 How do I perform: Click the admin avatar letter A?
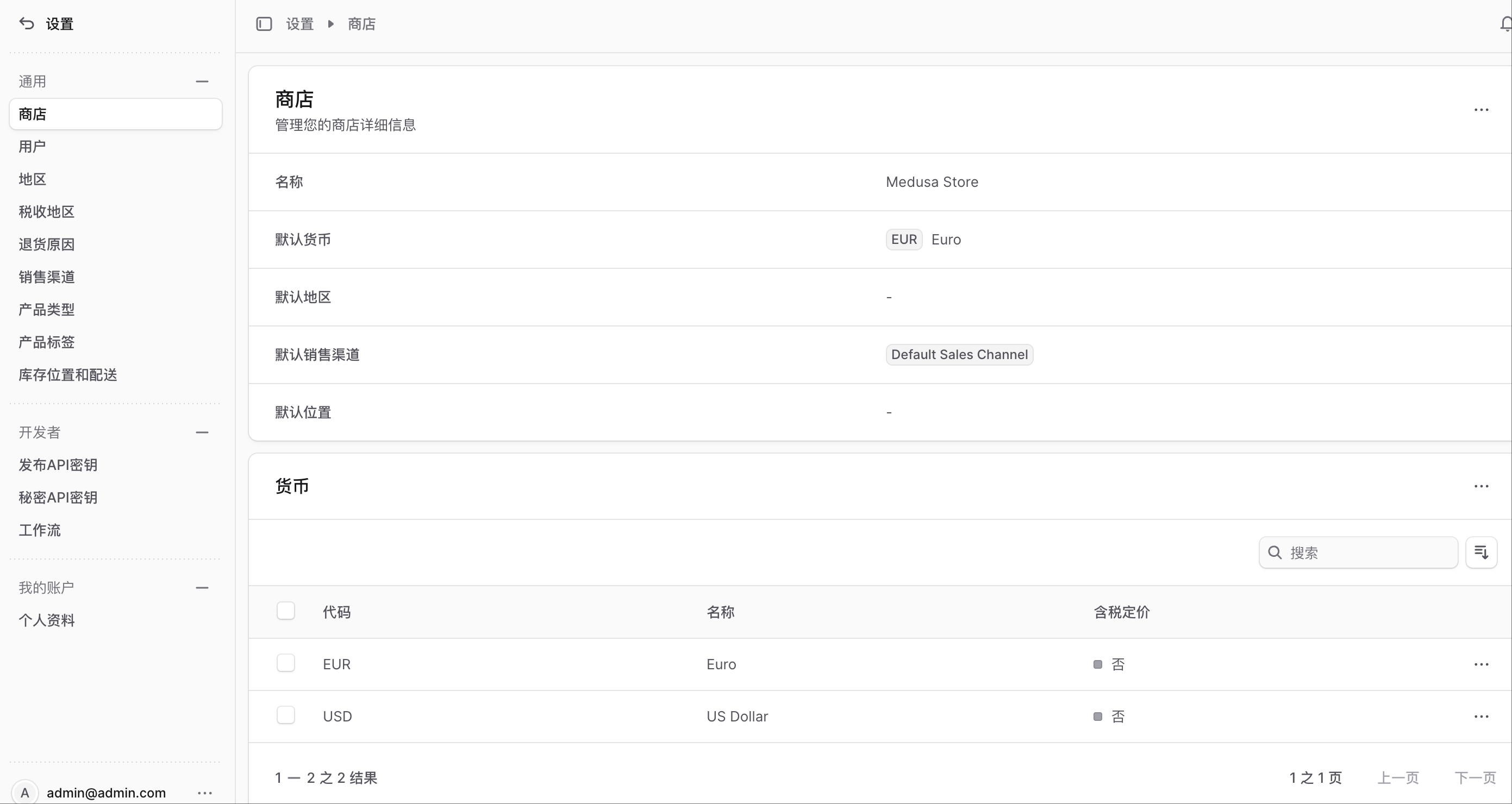24,793
